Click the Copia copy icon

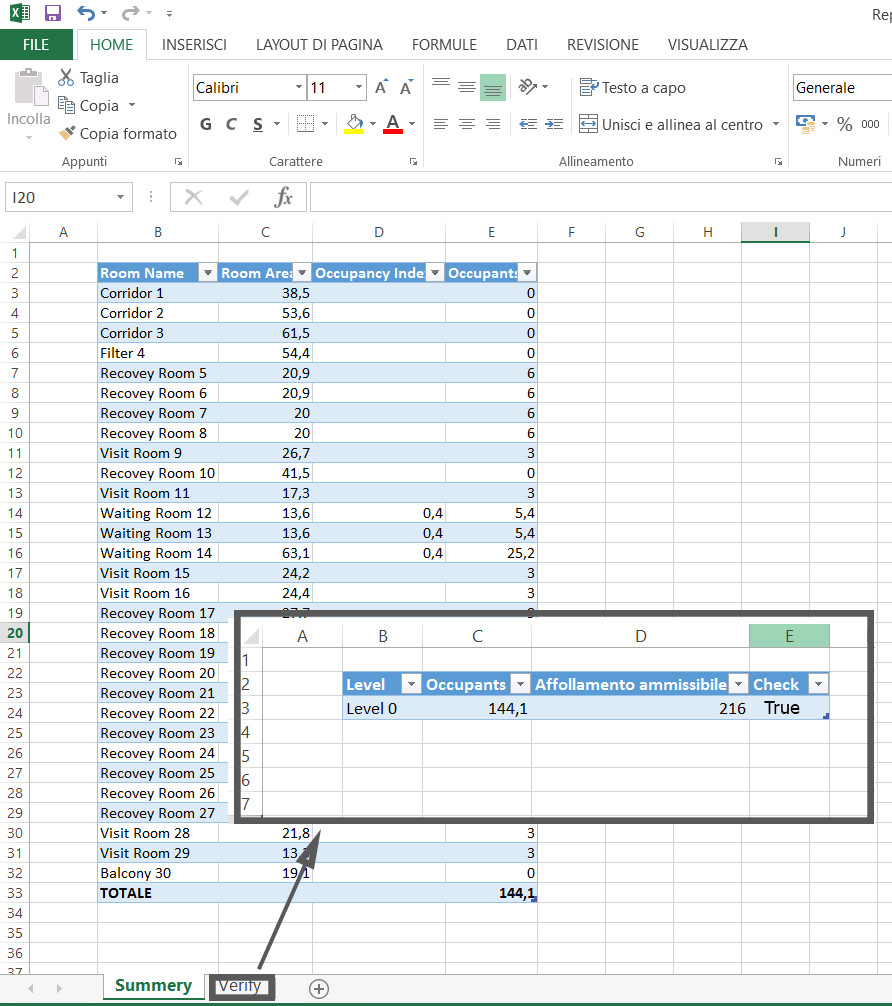pyautogui.click(x=66, y=105)
